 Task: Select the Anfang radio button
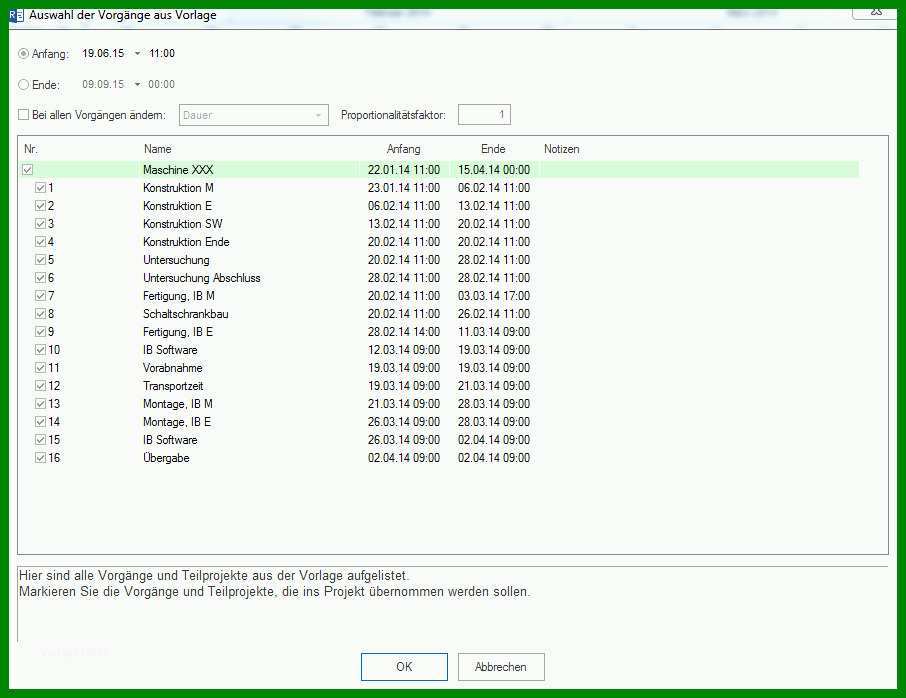pyautogui.click(x=24, y=54)
